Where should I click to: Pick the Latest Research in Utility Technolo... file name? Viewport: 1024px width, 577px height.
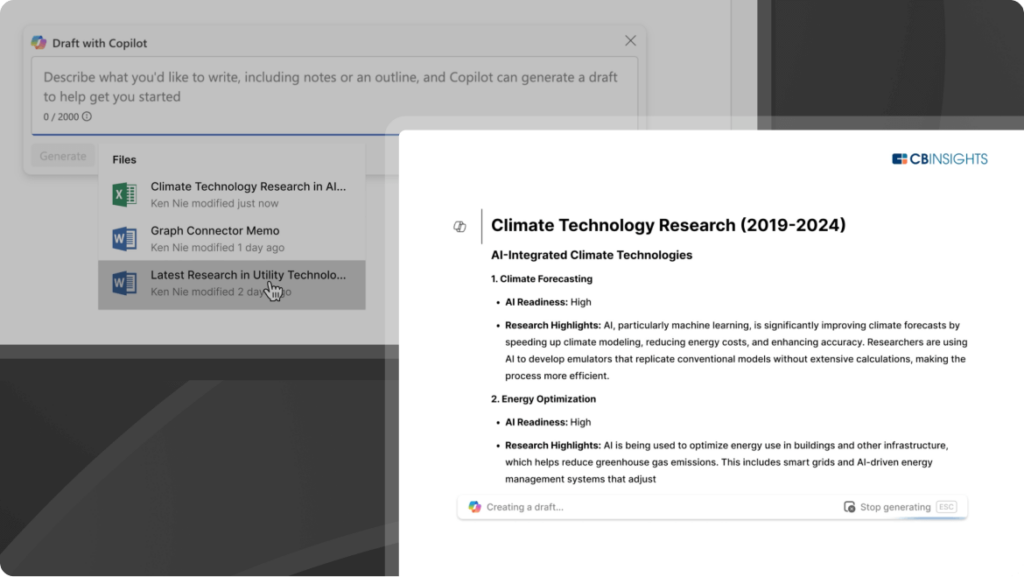tap(247, 275)
